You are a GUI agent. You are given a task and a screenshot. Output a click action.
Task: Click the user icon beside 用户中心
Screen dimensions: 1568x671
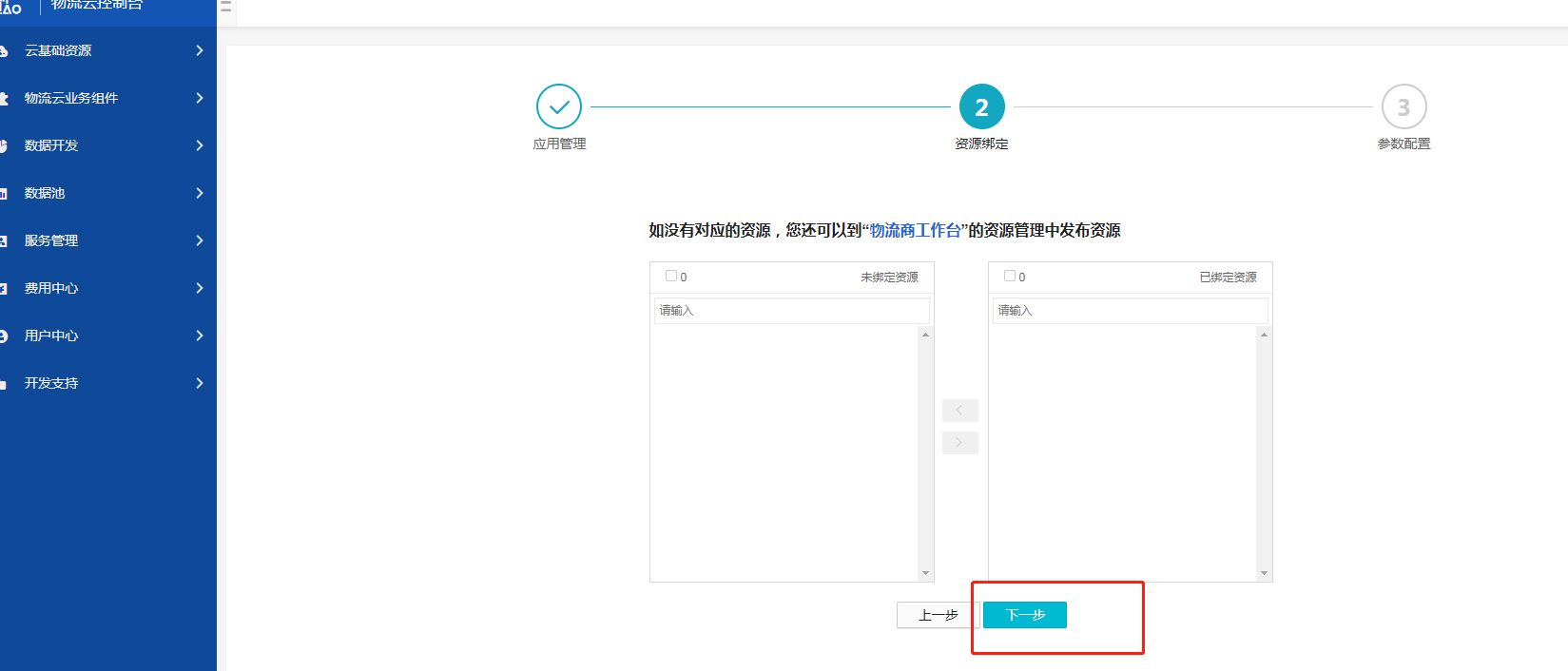[x=3, y=335]
